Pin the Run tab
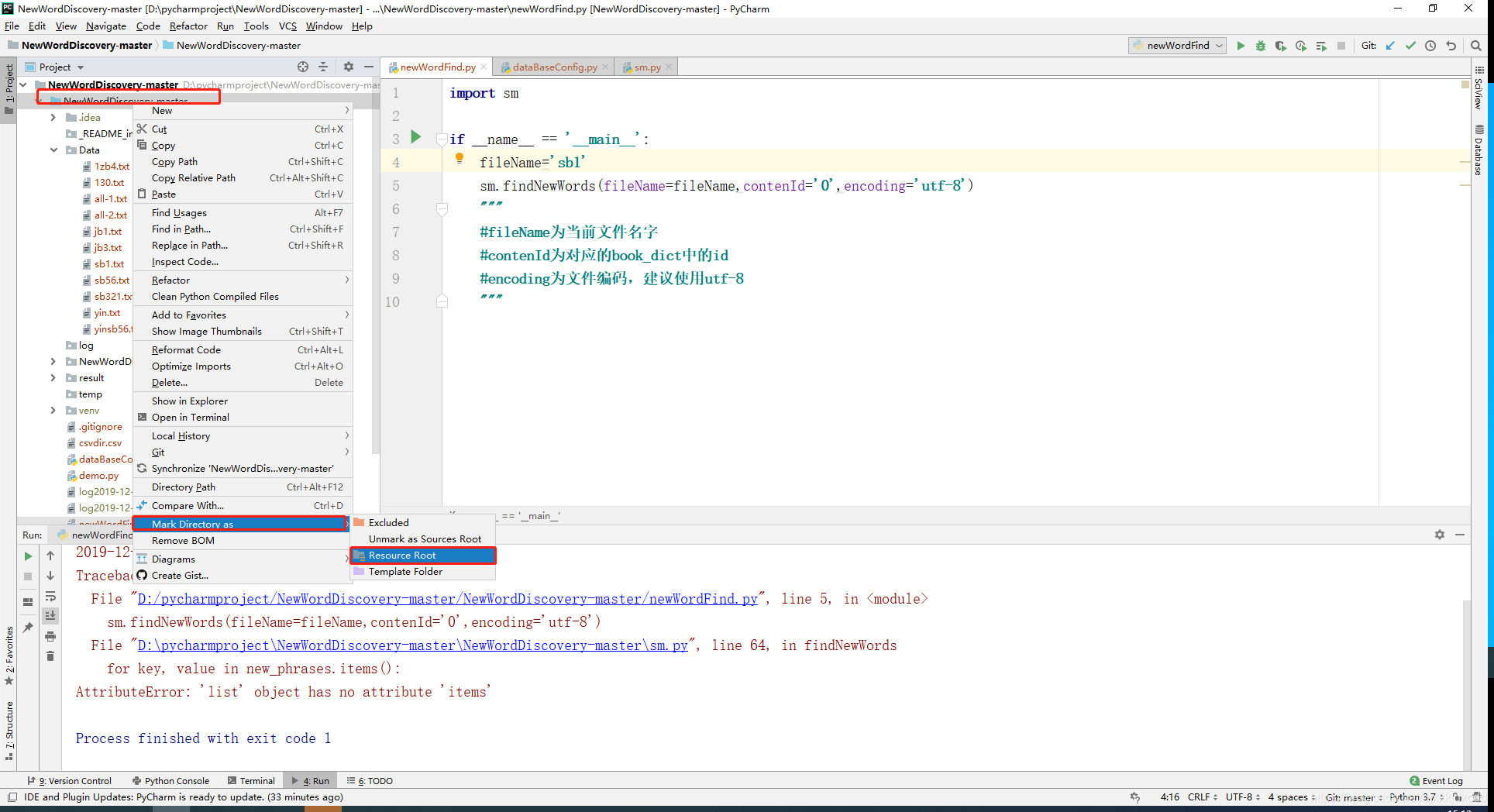This screenshot has height=812, width=1494. 28,627
